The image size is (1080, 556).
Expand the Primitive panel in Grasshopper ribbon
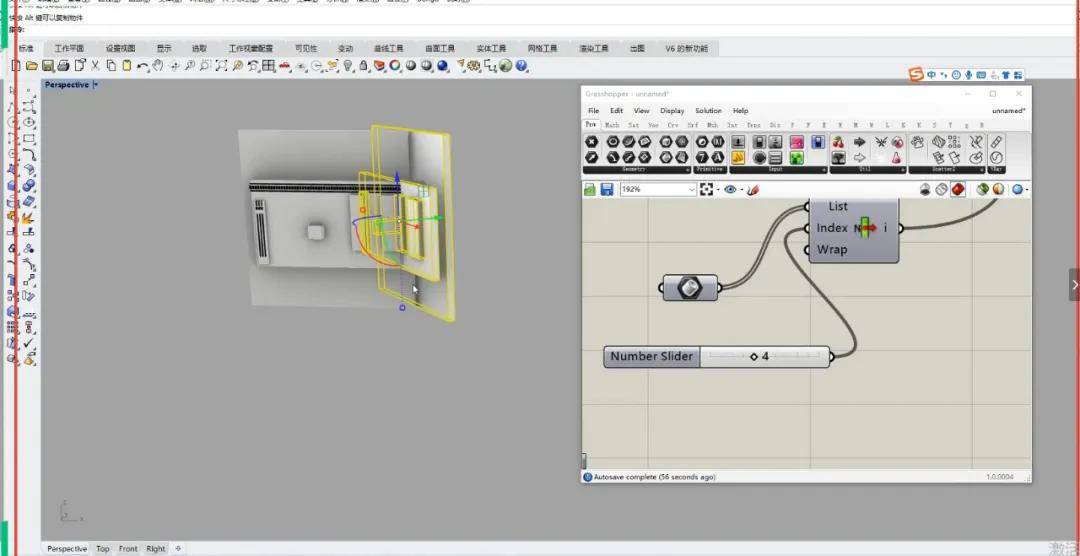pos(711,169)
